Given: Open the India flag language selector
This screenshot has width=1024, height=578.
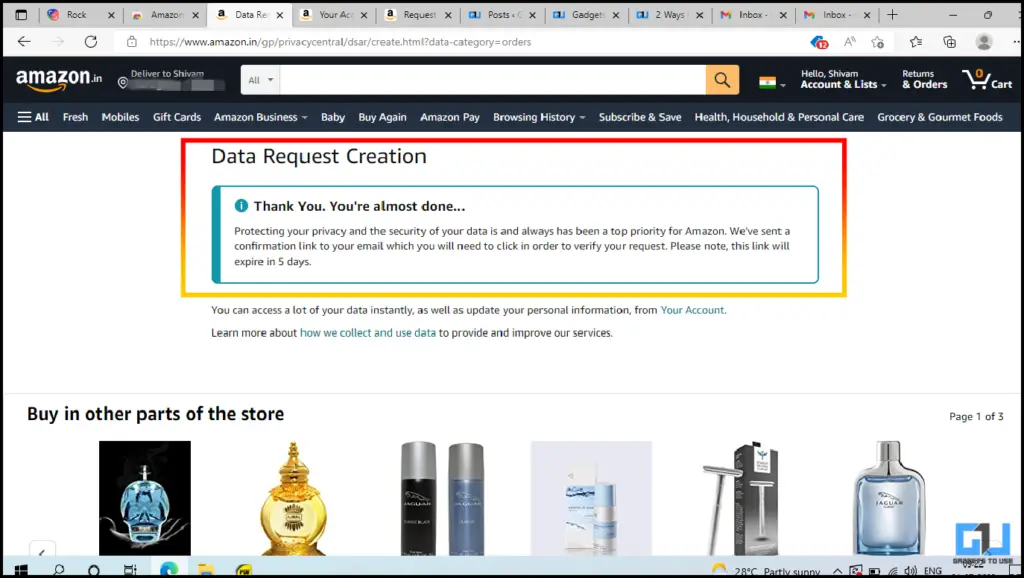Looking at the screenshot, I should (x=771, y=83).
